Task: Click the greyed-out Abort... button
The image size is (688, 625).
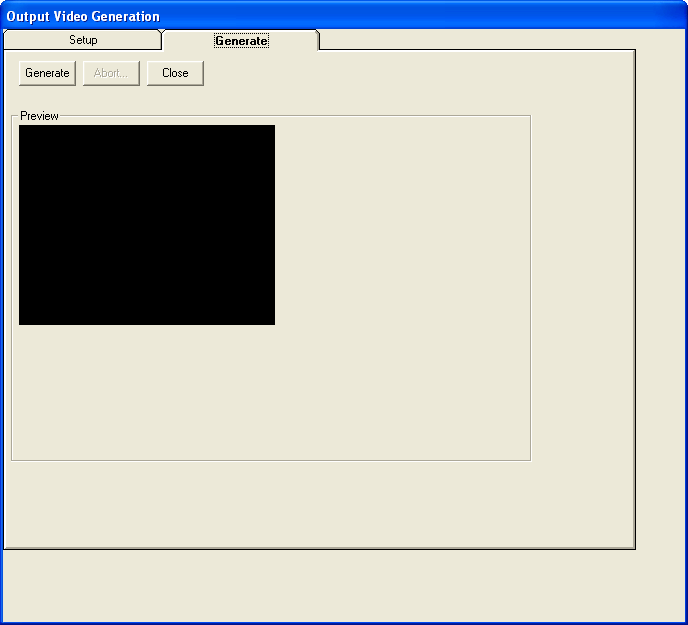Action: pyautogui.click(x=111, y=73)
